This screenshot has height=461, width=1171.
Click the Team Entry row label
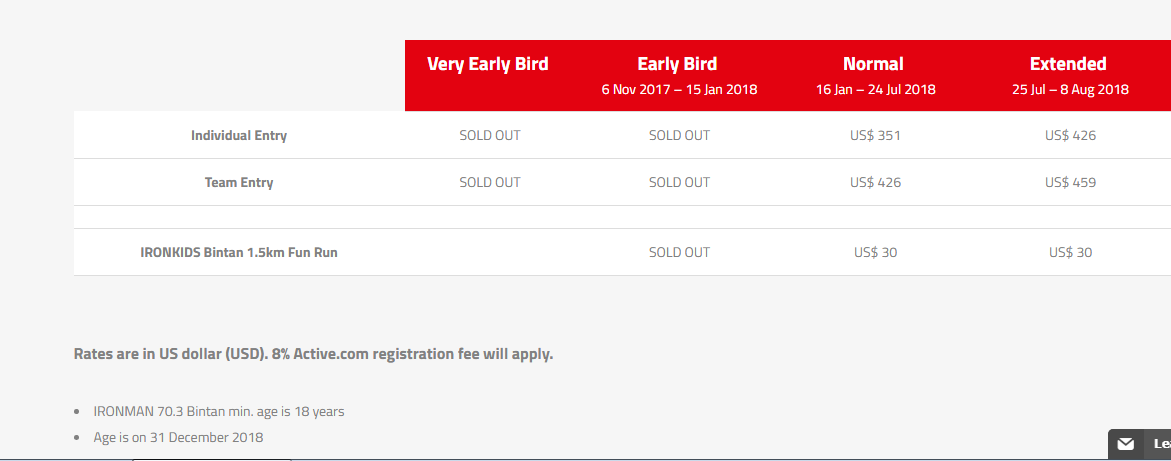[x=239, y=182]
